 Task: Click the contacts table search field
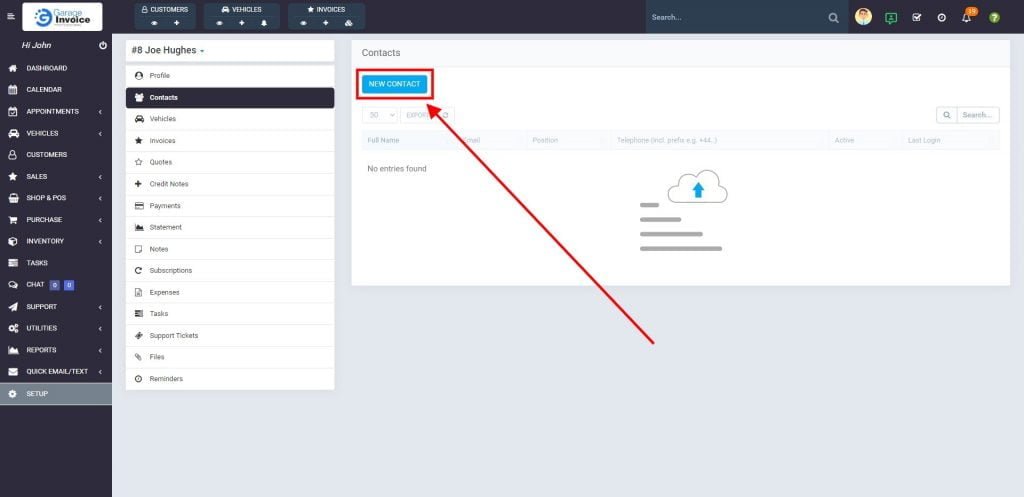(977, 115)
